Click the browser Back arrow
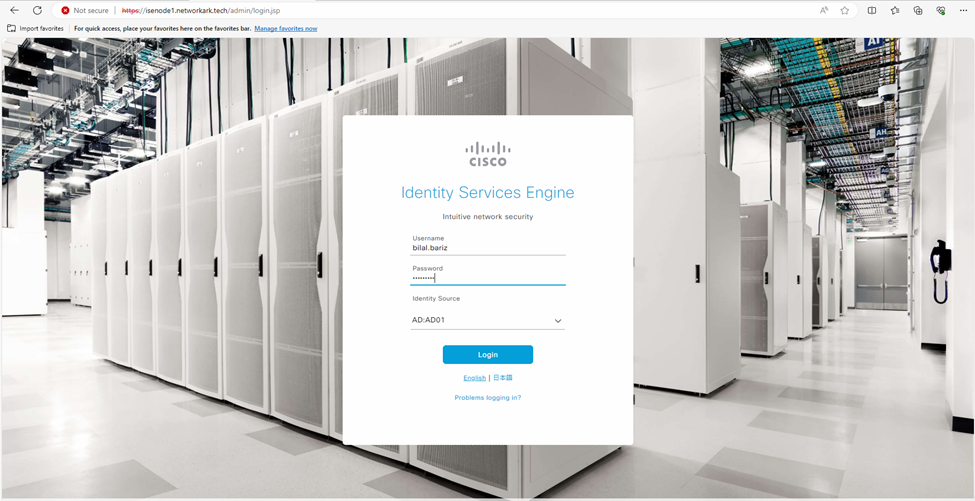975x501 pixels. [x=14, y=10]
